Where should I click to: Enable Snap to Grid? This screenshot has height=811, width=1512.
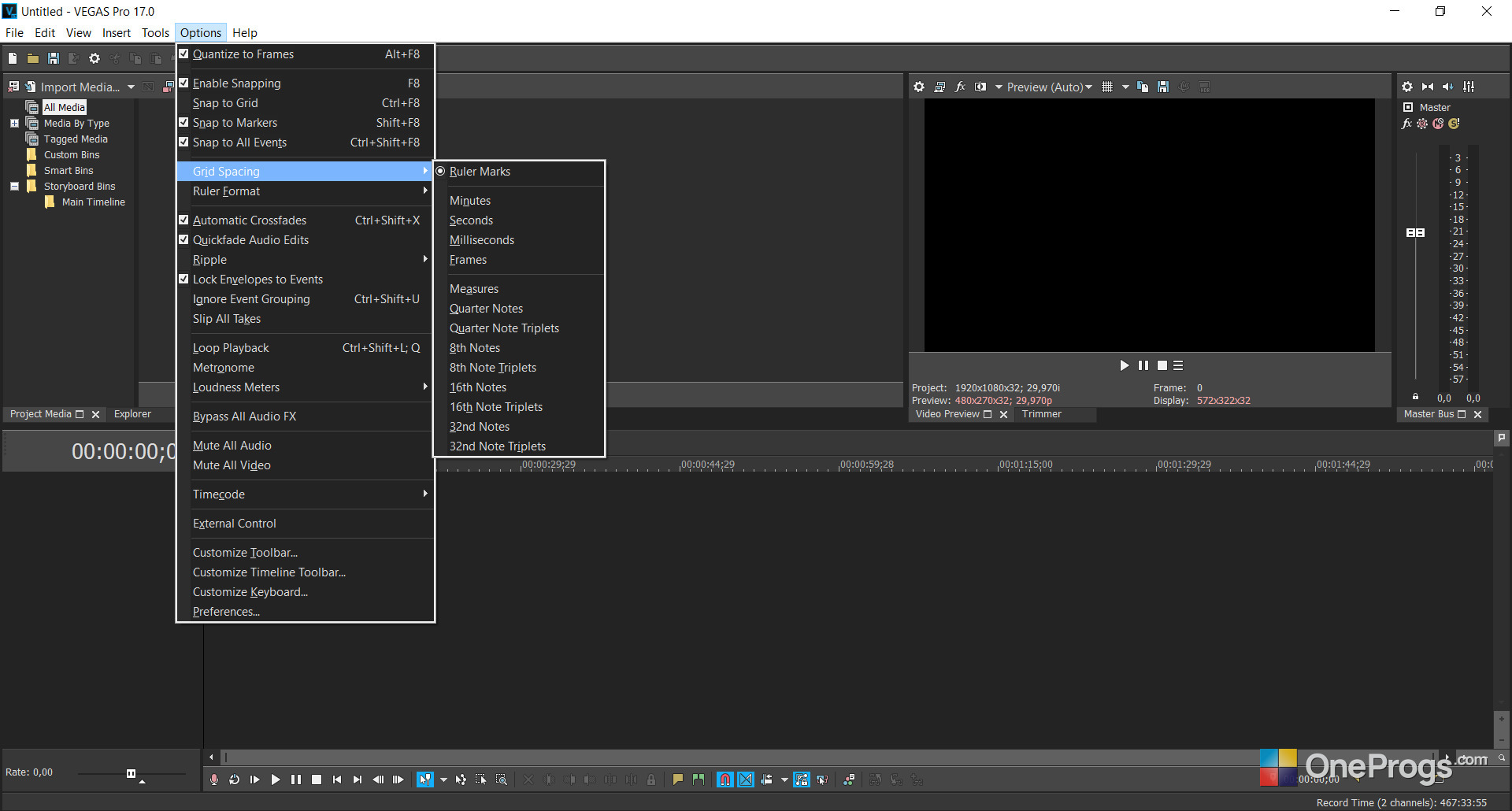[x=306, y=103]
